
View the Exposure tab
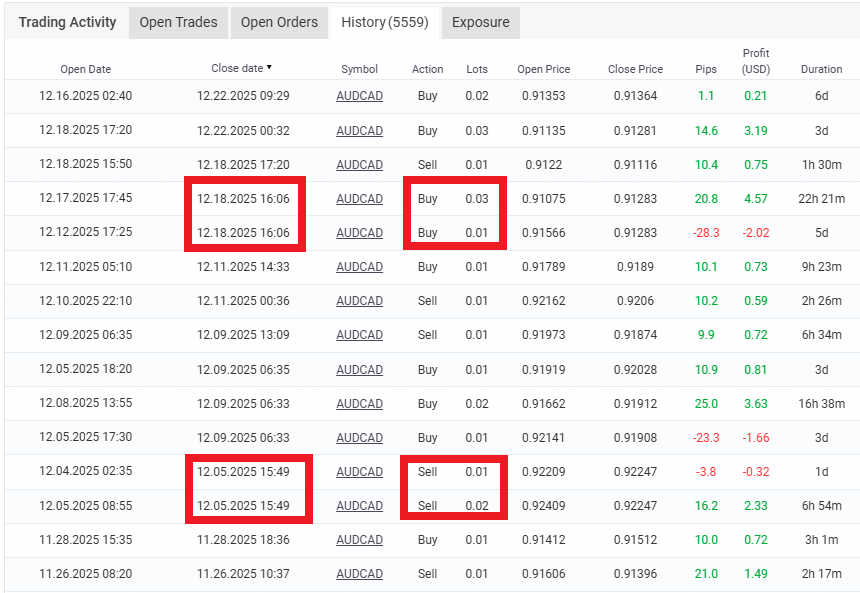click(x=481, y=21)
